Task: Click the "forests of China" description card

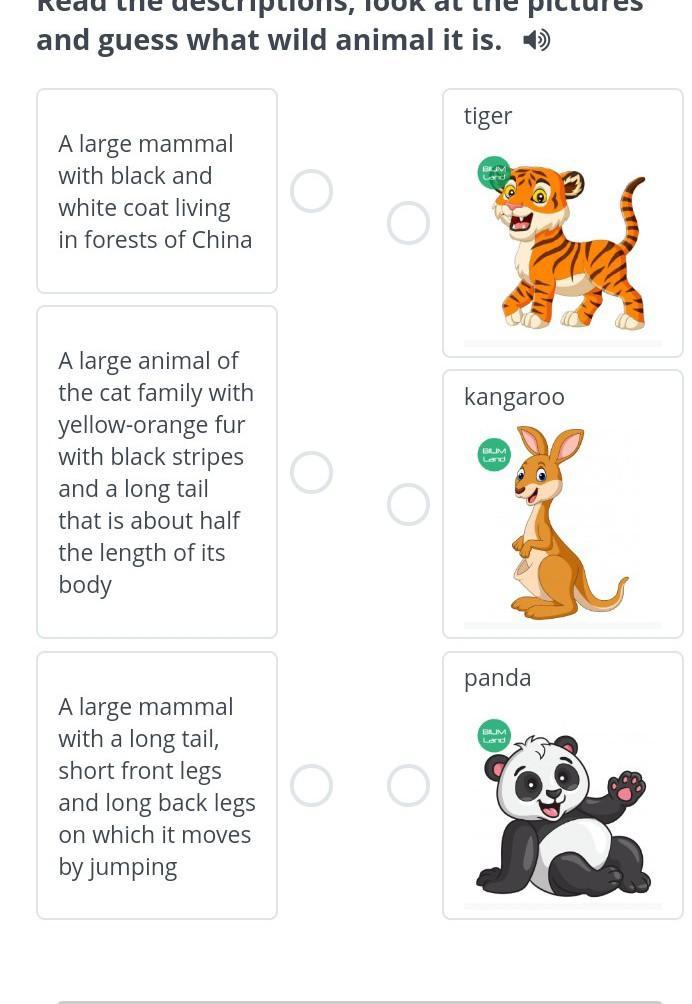Action: click(x=156, y=191)
